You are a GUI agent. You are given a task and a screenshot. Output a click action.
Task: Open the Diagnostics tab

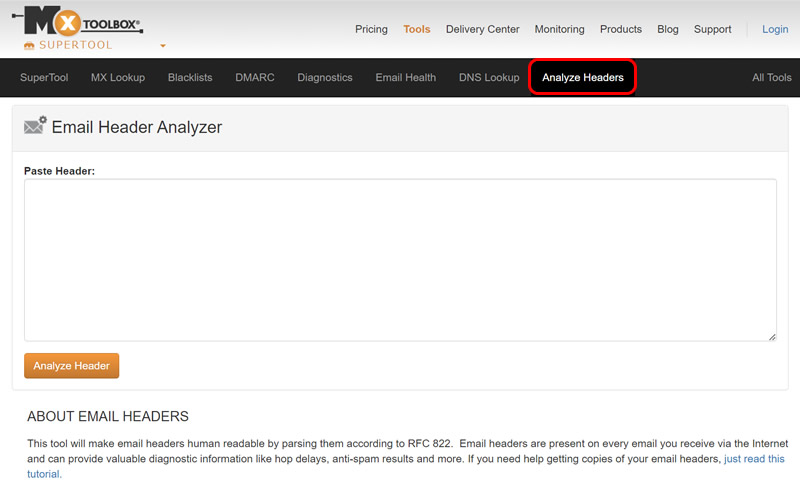[325, 78]
